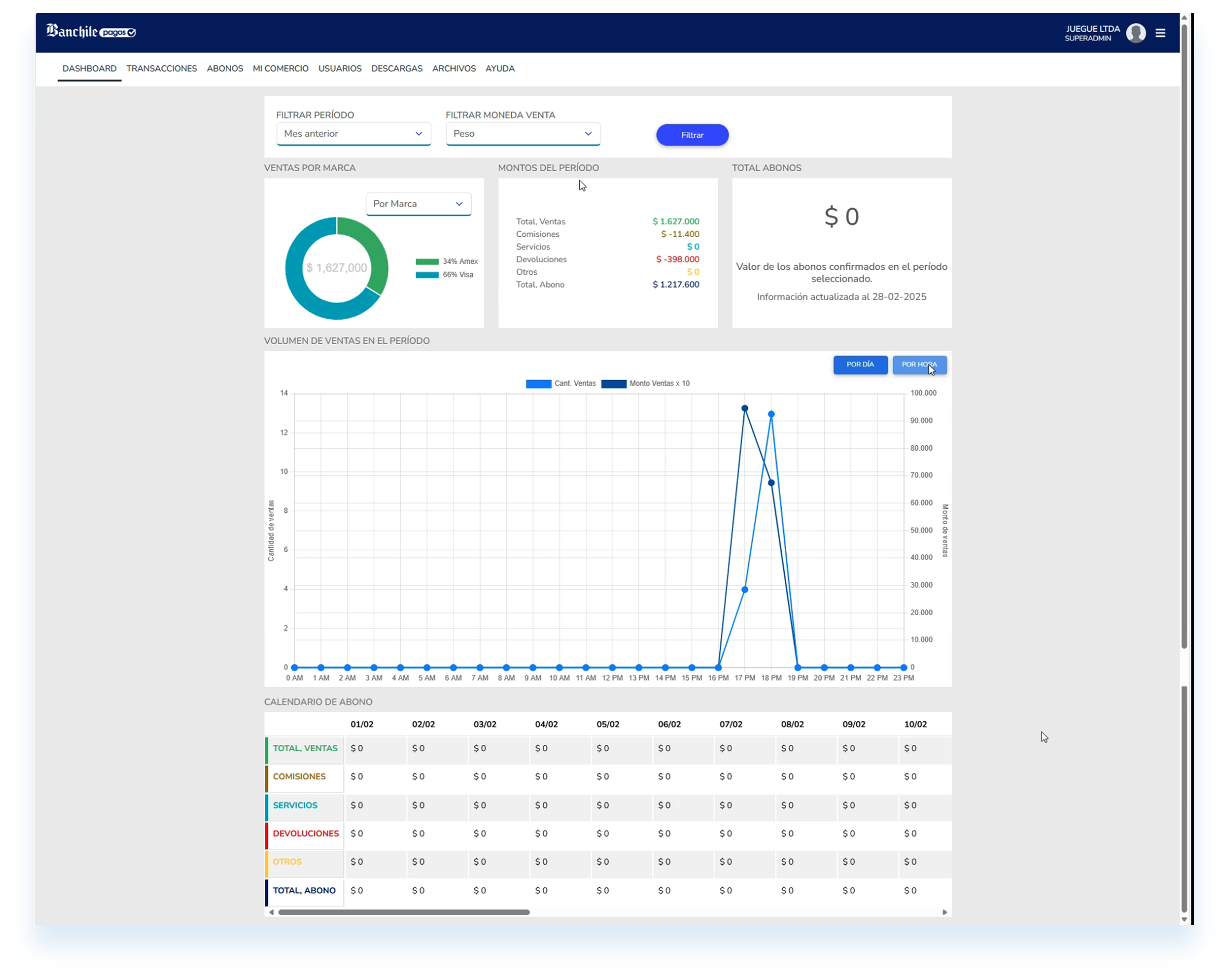Toggle the Cant. Ventas legend series
Viewport: 1229px width, 980px height.
click(x=561, y=384)
